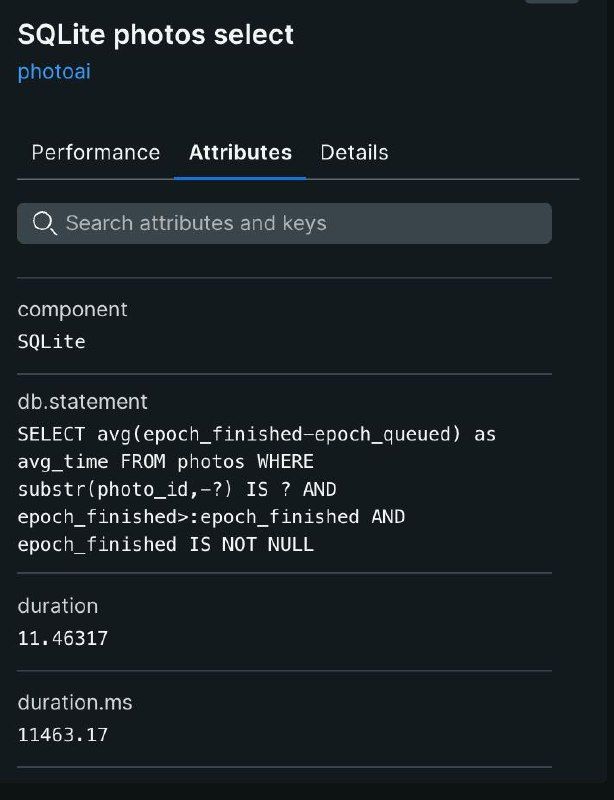Click the SQLite photos select title
The width and height of the screenshot is (614, 800).
(156, 35)
